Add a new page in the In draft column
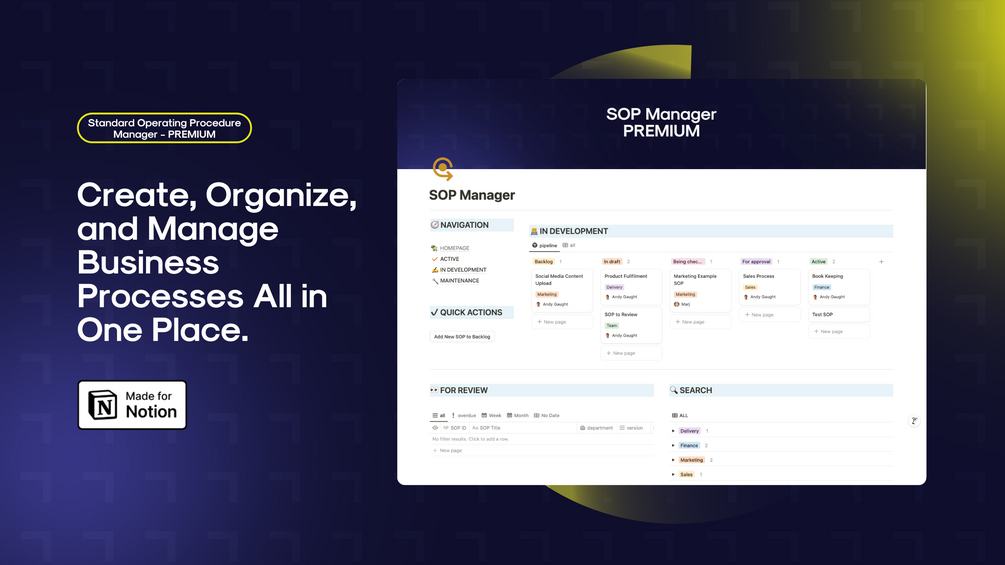 631,353
